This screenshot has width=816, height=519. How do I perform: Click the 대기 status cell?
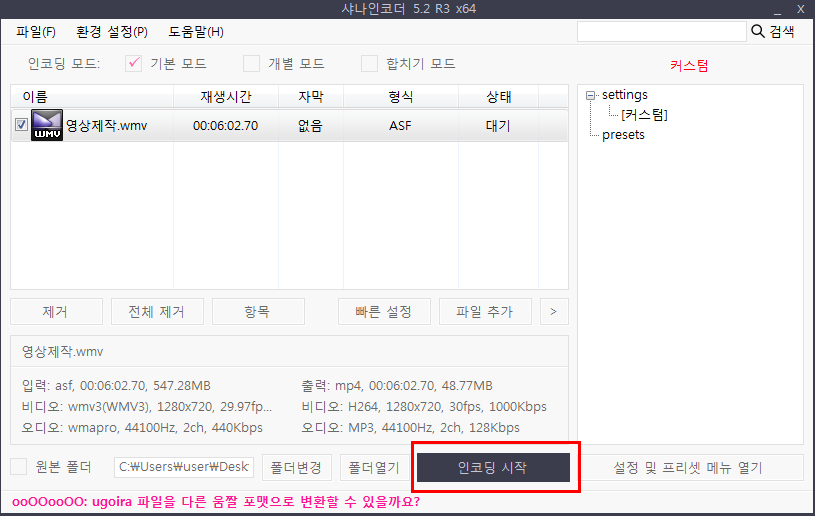click(x=498, y=125)
